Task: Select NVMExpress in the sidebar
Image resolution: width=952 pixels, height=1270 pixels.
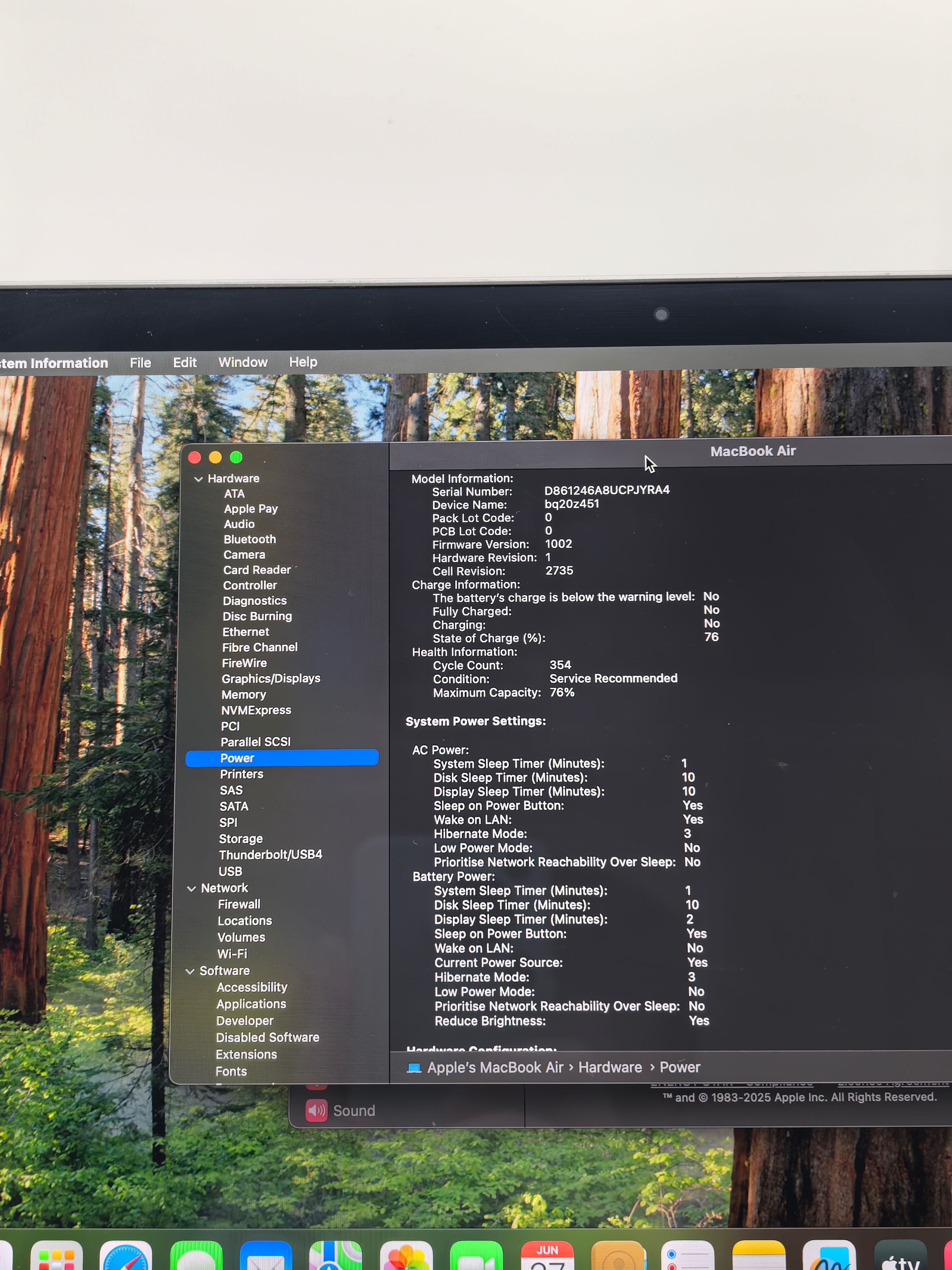Action: click(256, 711)
